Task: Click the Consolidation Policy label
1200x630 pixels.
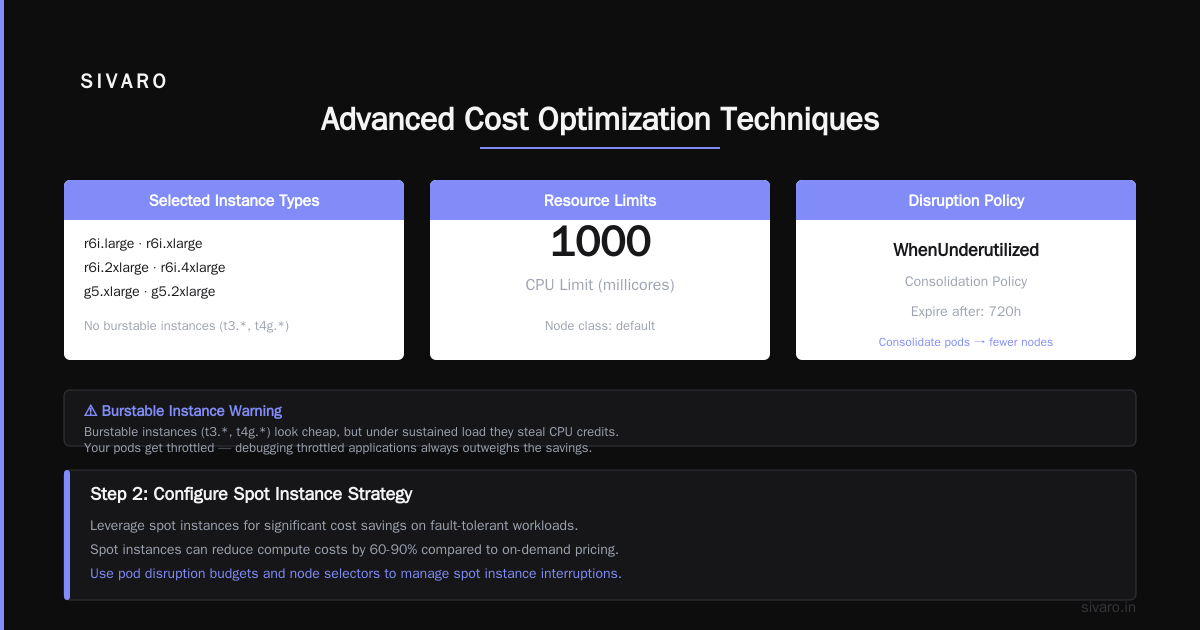Action: (x=966, y=282)
